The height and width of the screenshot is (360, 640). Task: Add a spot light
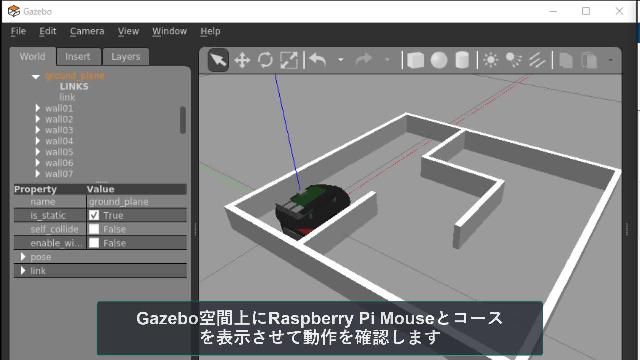[514, 60]
